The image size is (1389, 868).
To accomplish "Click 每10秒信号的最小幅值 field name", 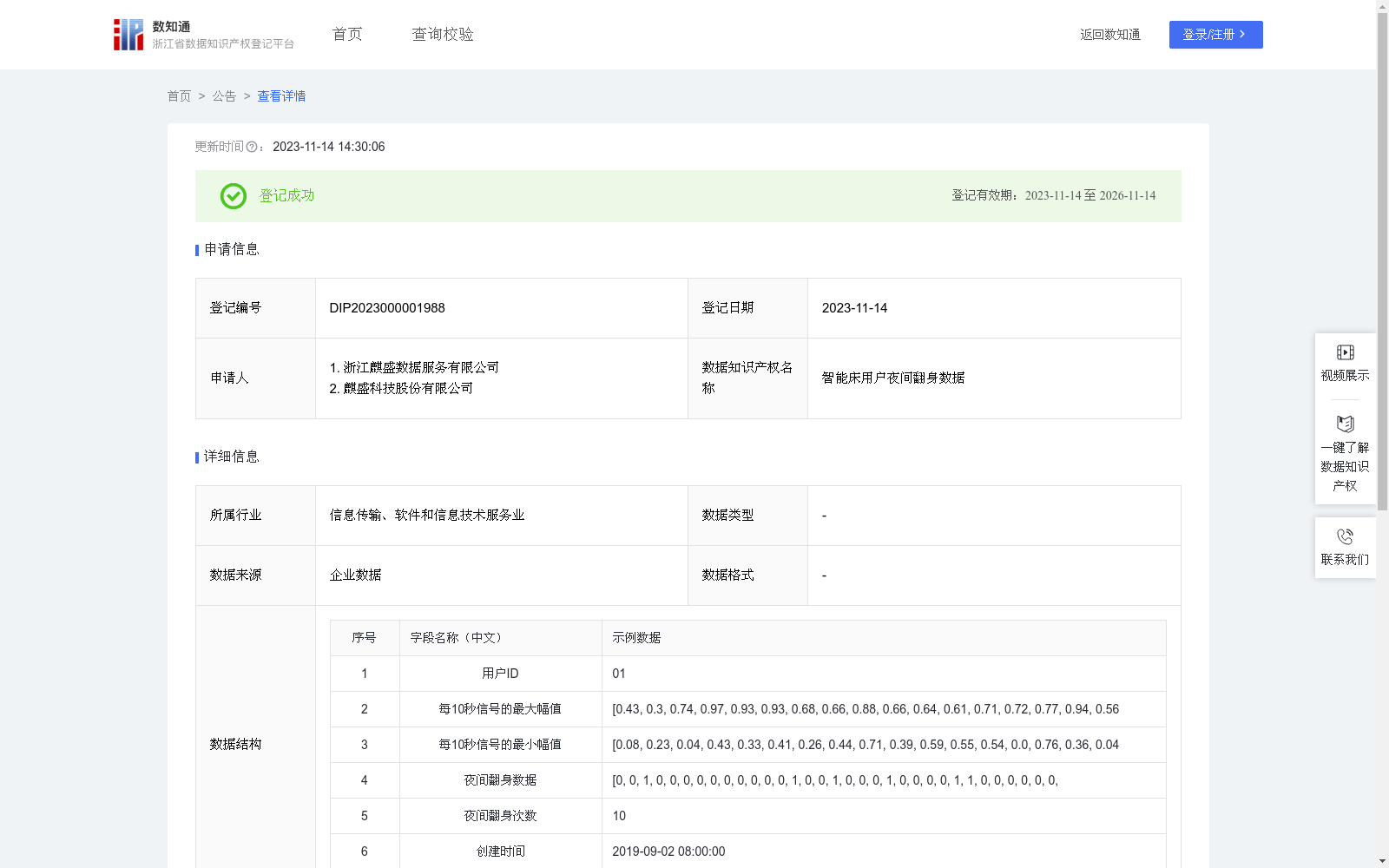I will click(x=500, y=745).
